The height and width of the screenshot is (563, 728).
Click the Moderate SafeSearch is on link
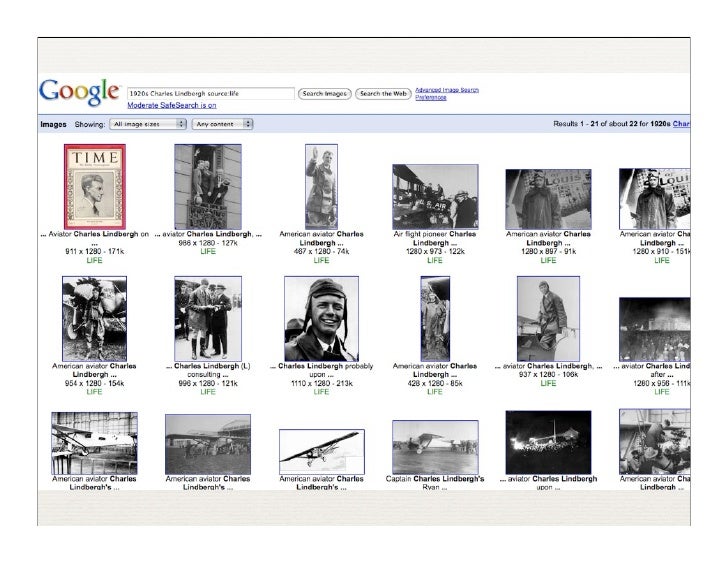[171, 105]
